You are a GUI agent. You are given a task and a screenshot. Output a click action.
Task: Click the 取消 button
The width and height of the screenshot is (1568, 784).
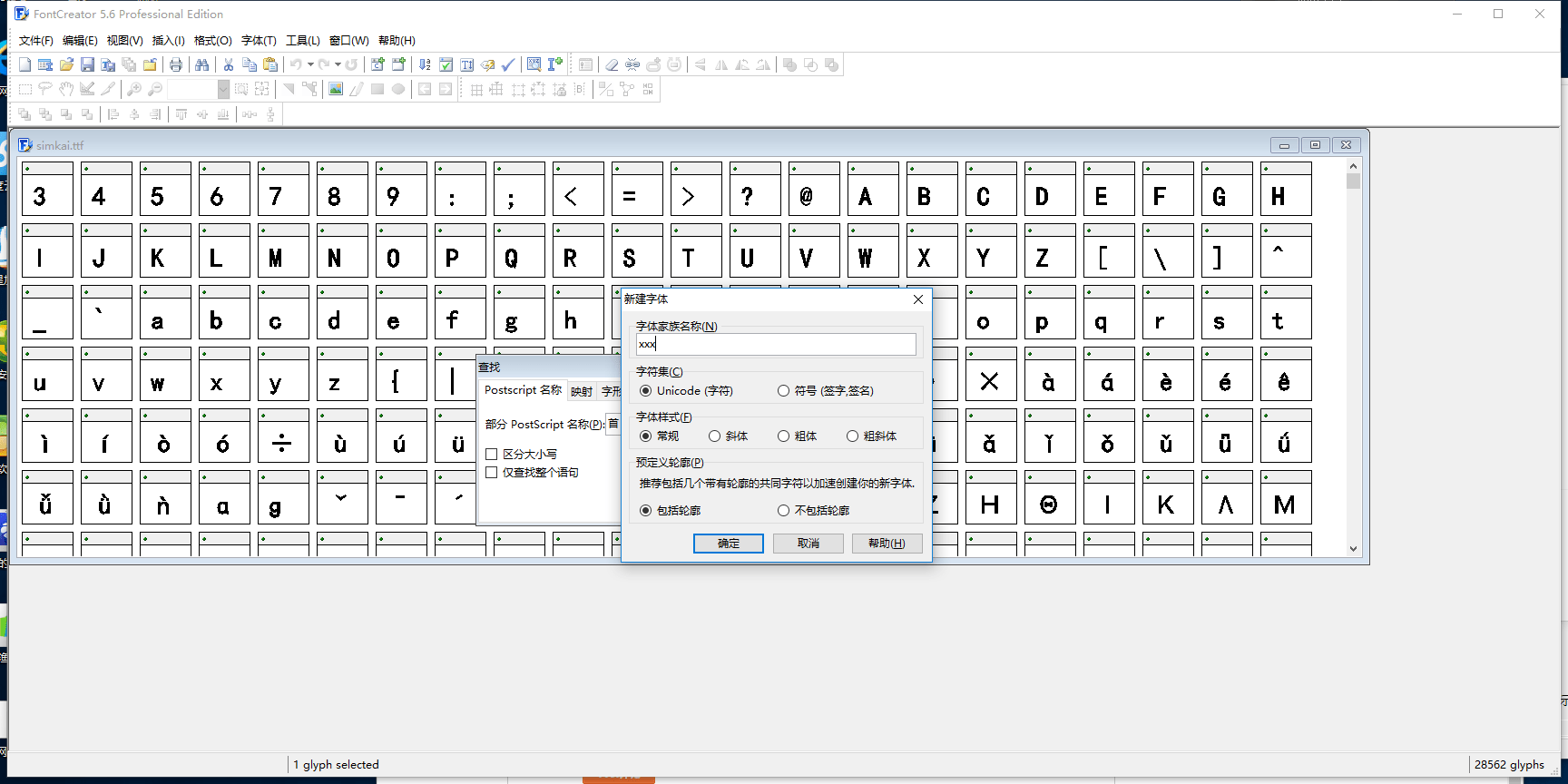click(x=808, y=544)
